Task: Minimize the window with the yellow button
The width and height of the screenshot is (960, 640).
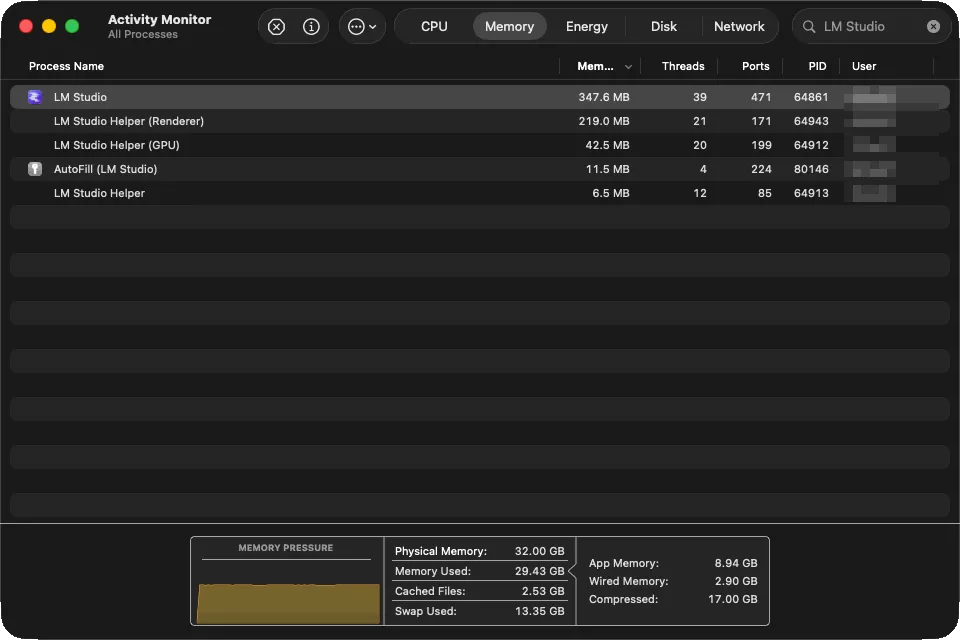Action: click(x=49, y=26)
